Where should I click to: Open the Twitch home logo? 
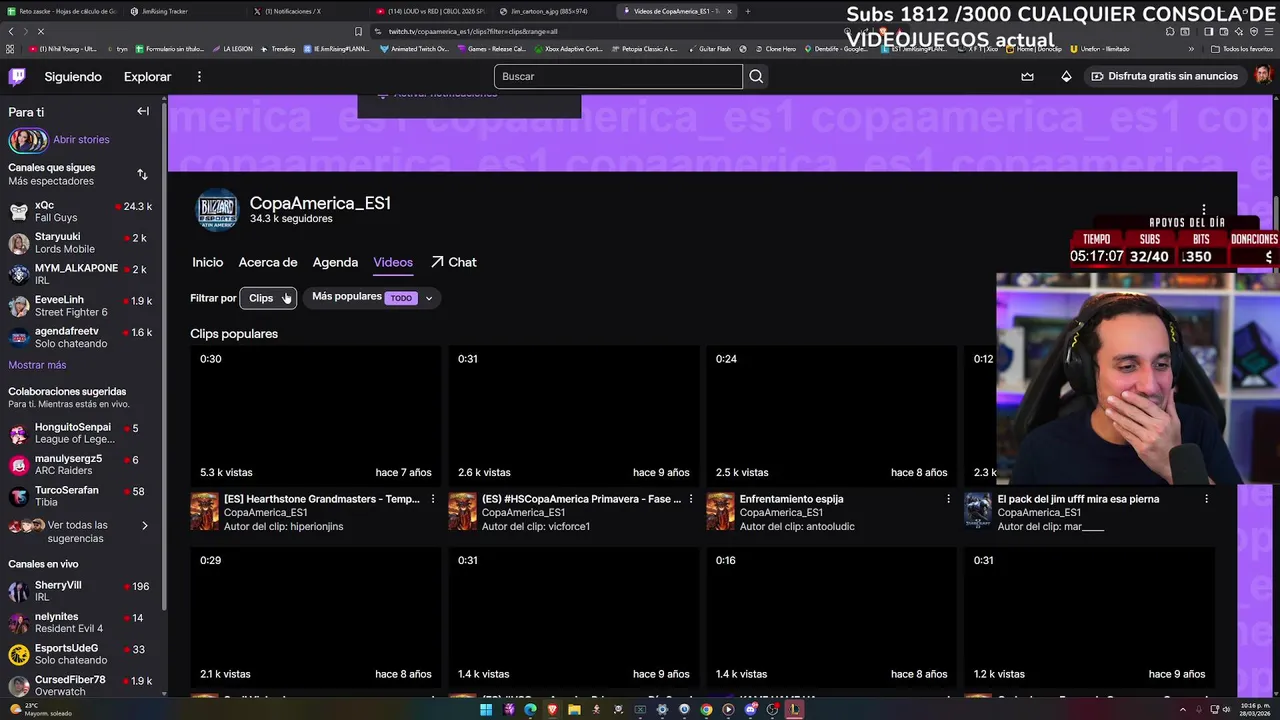pos(17,76)
